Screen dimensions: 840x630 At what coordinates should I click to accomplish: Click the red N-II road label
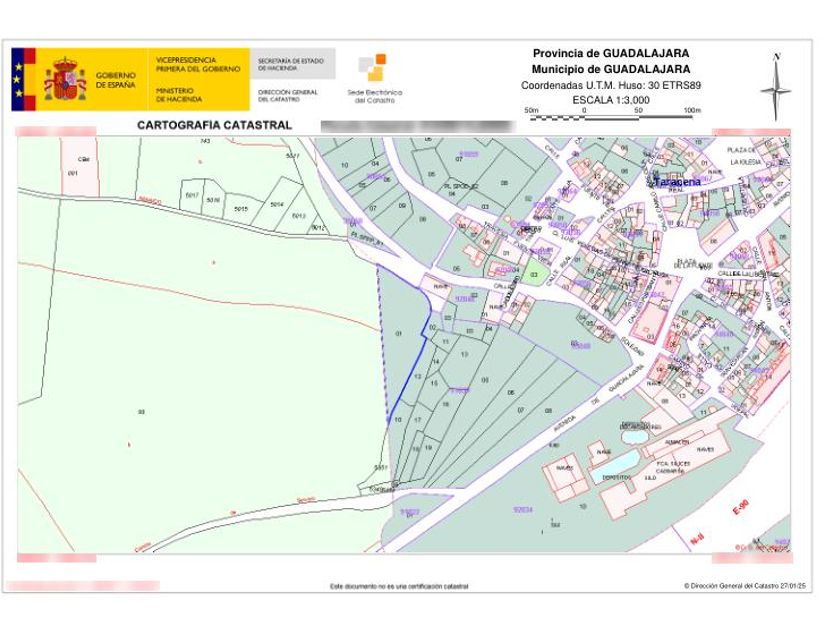(x=698, y=539)
